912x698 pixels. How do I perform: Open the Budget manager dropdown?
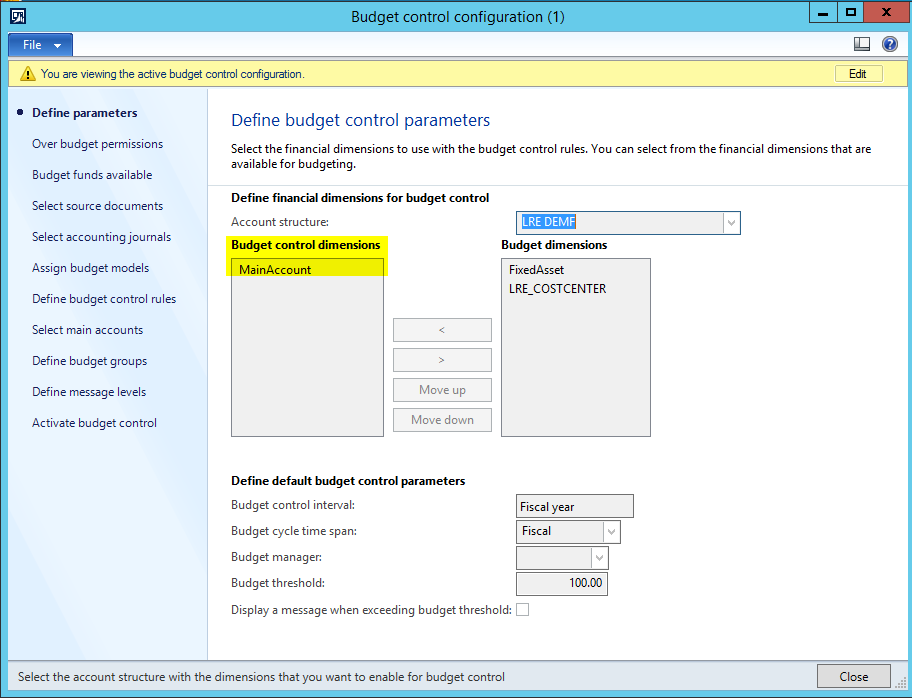[599, 557]
